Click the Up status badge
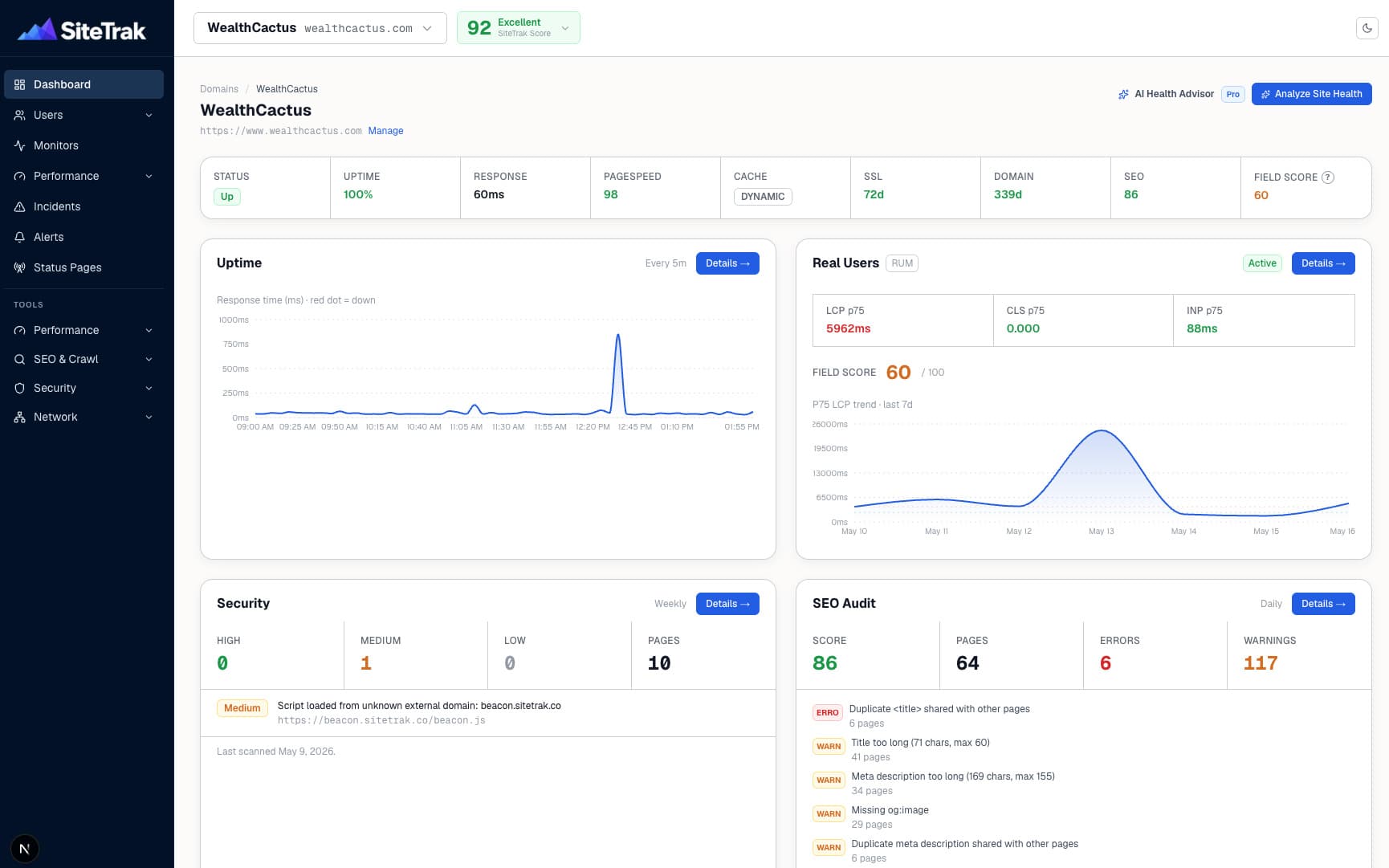 pyautogui.click(x=227, y=197)
